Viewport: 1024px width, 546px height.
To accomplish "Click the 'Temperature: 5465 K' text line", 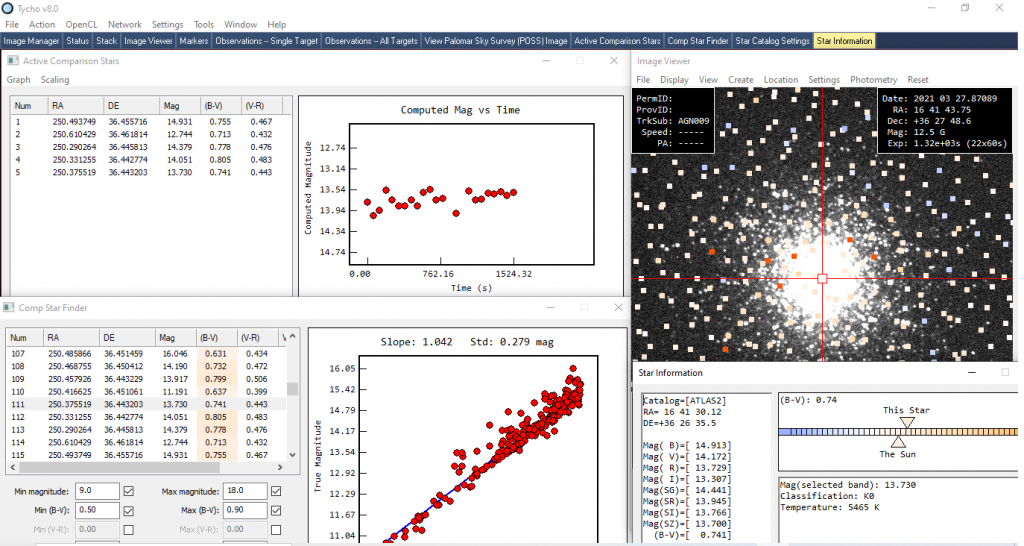I will point(830,507).
